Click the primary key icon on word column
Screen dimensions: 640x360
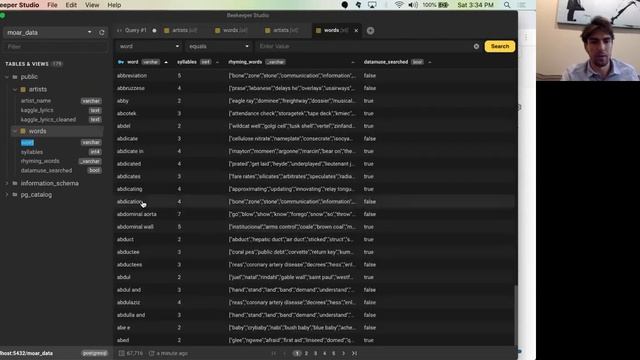[121, 62]
